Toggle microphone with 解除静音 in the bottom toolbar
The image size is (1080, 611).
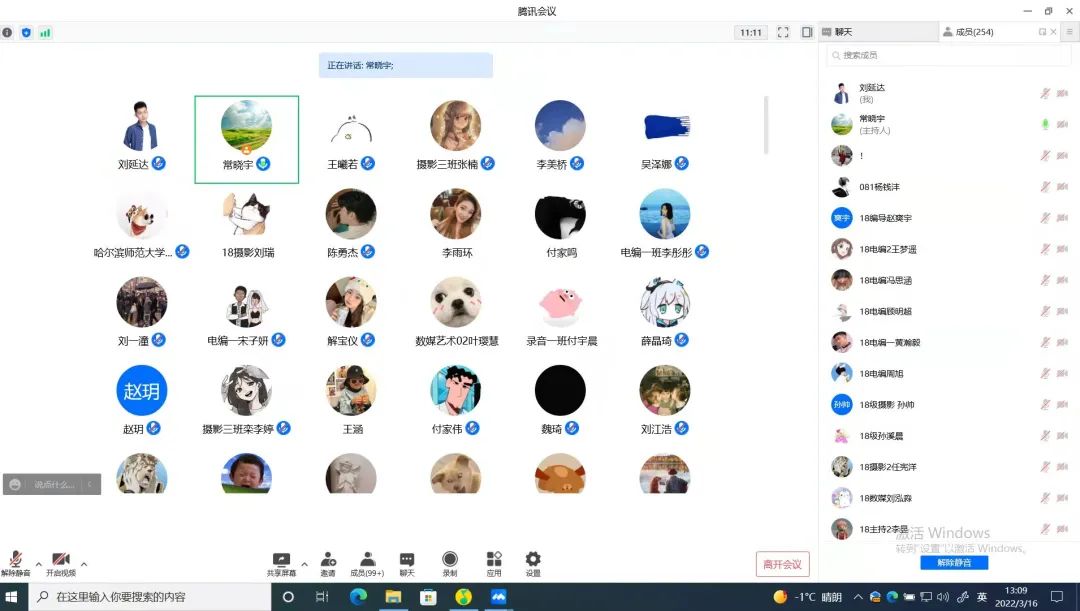point(15,563)
